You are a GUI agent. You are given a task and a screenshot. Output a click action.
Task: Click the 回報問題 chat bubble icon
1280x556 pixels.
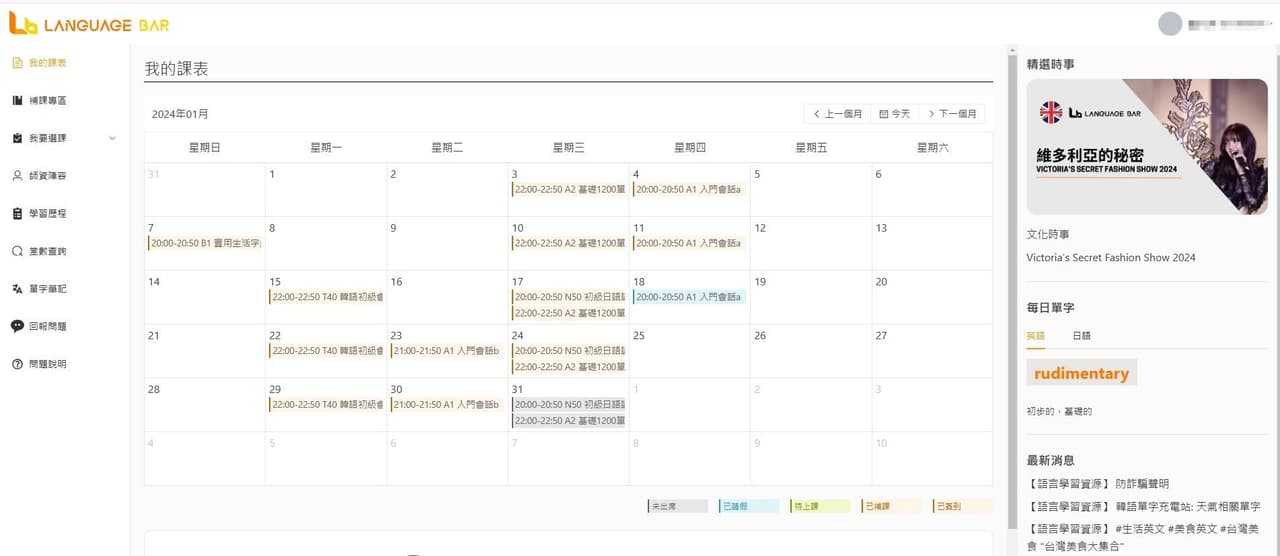[x=17, y=326]
